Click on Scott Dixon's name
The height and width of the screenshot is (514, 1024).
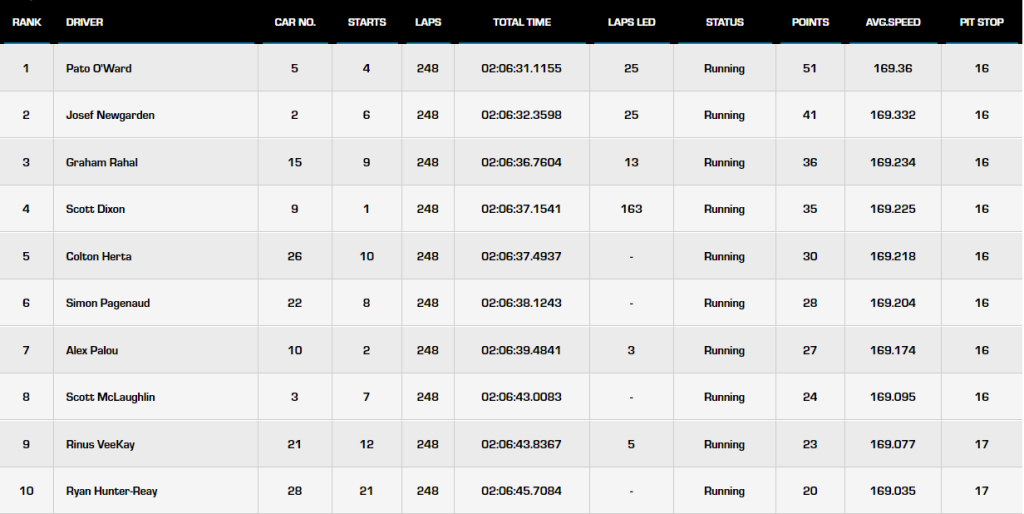[x=95, y=209]
